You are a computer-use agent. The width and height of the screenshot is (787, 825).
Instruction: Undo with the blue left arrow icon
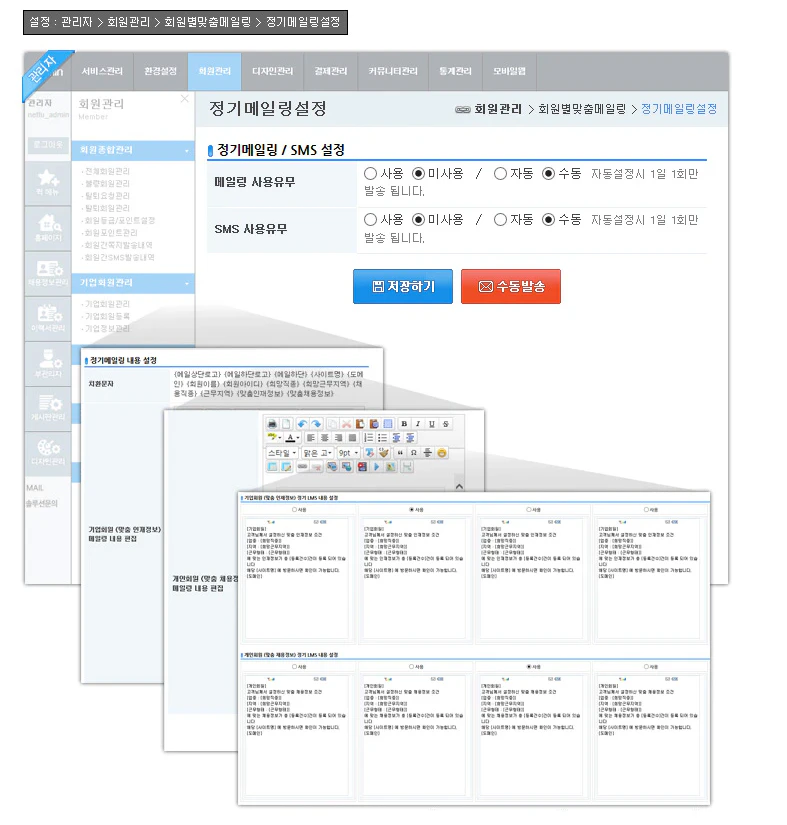(302, 424)
